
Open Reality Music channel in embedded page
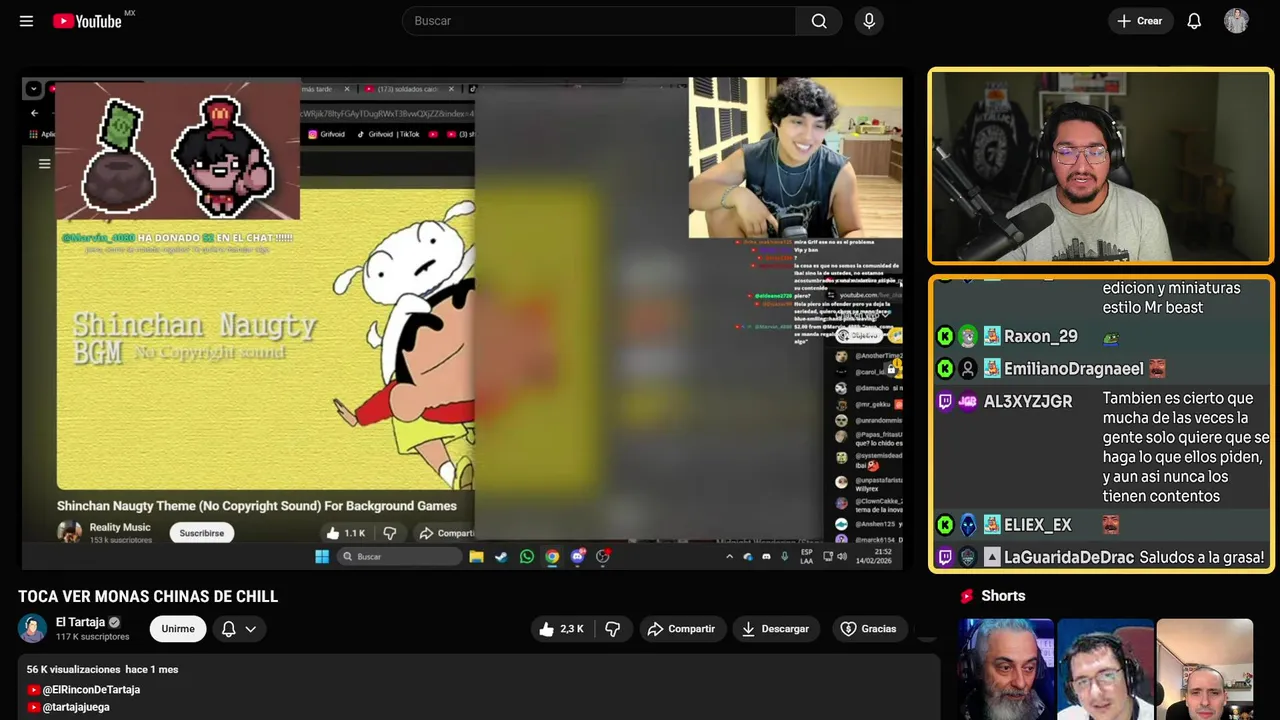tap(120, 527)
